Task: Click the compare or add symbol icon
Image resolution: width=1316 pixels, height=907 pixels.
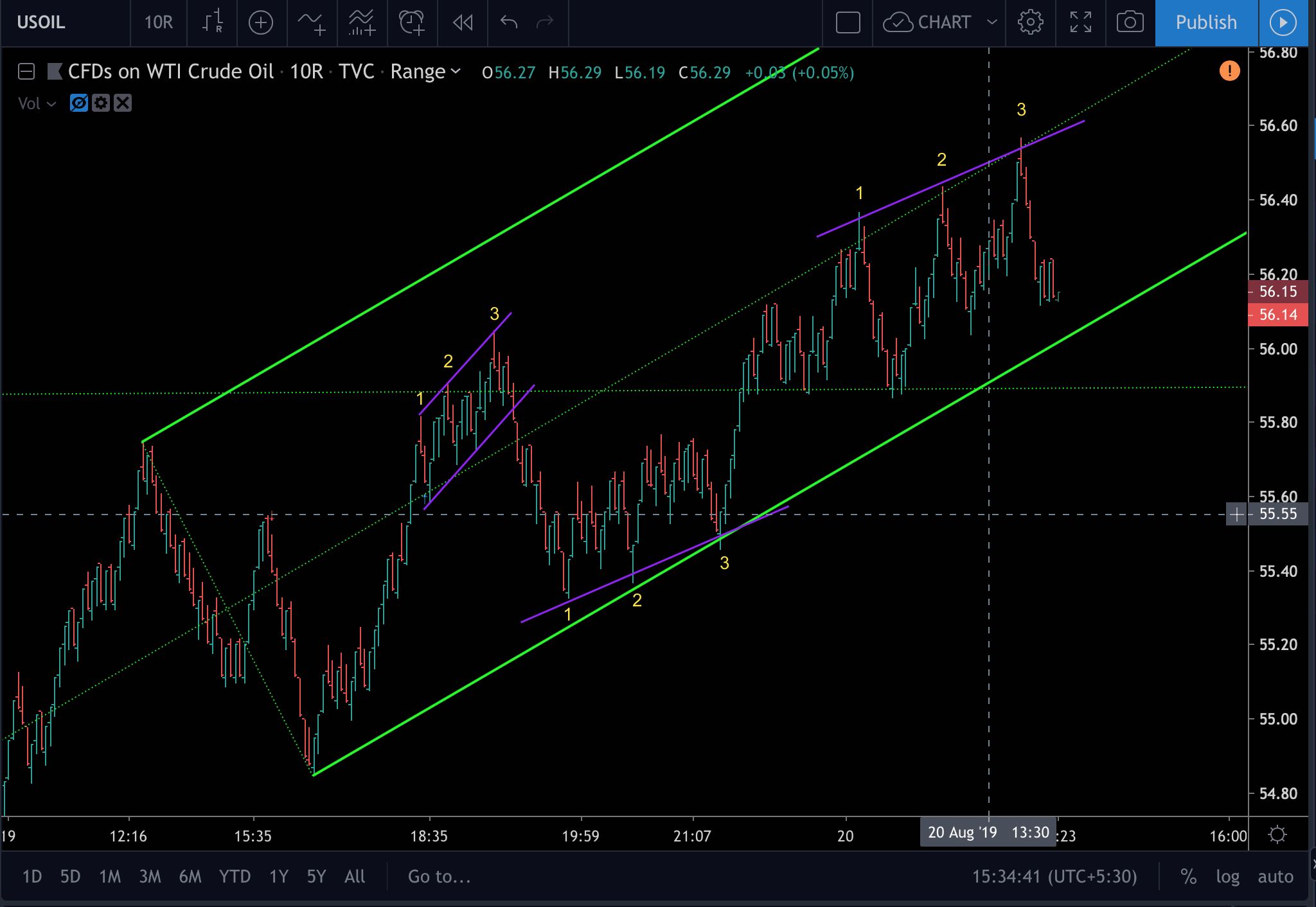Action: [261, 23]
